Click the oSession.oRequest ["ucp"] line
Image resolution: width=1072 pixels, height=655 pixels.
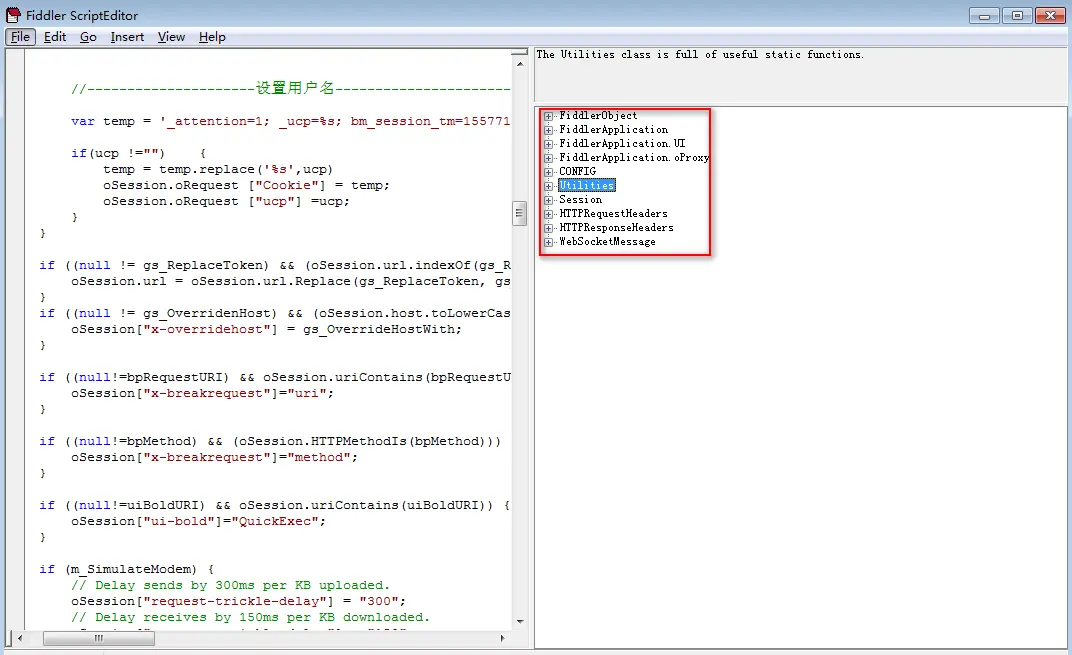tap(226, 201)
